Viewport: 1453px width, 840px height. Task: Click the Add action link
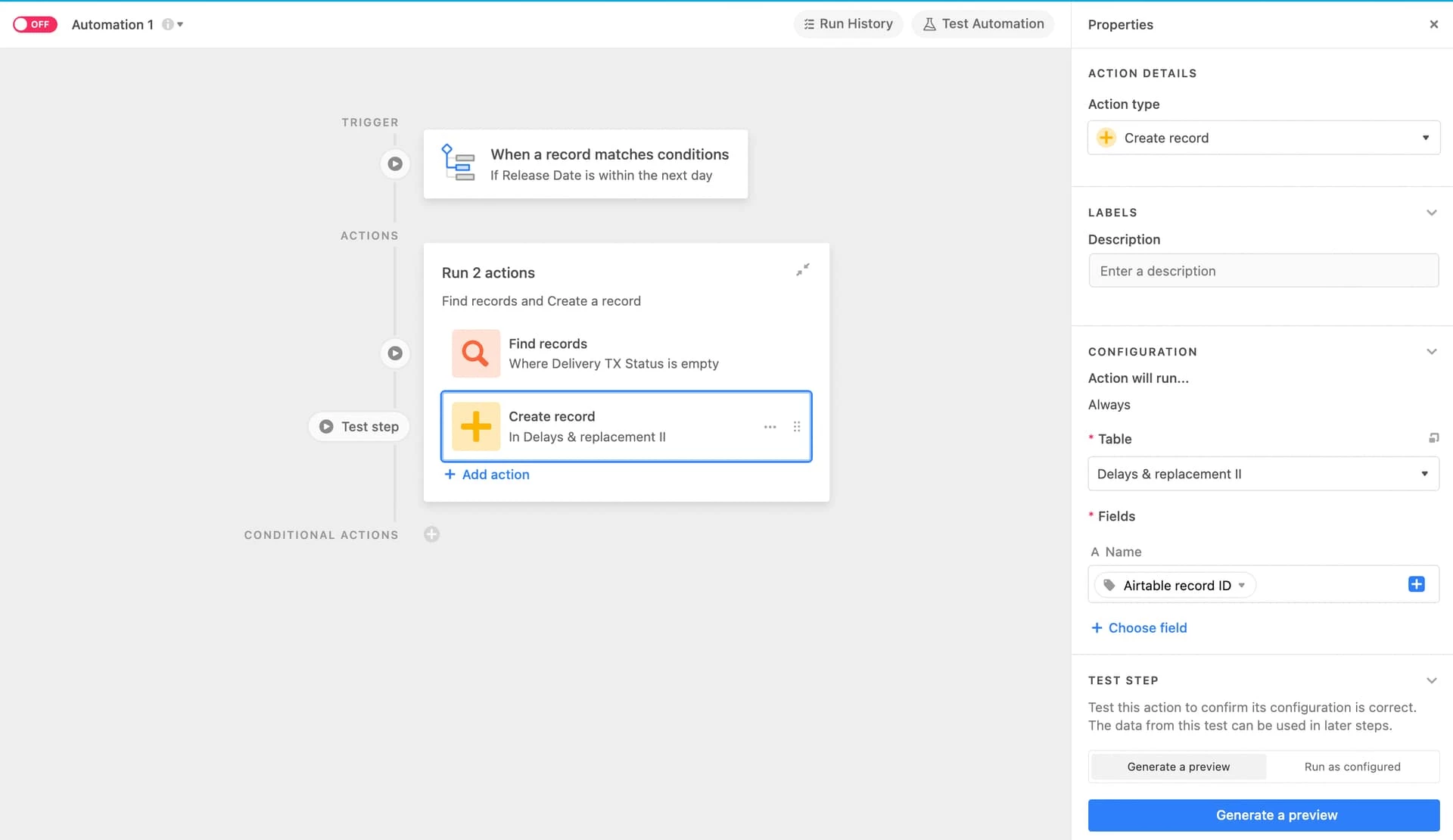[487, 474]
